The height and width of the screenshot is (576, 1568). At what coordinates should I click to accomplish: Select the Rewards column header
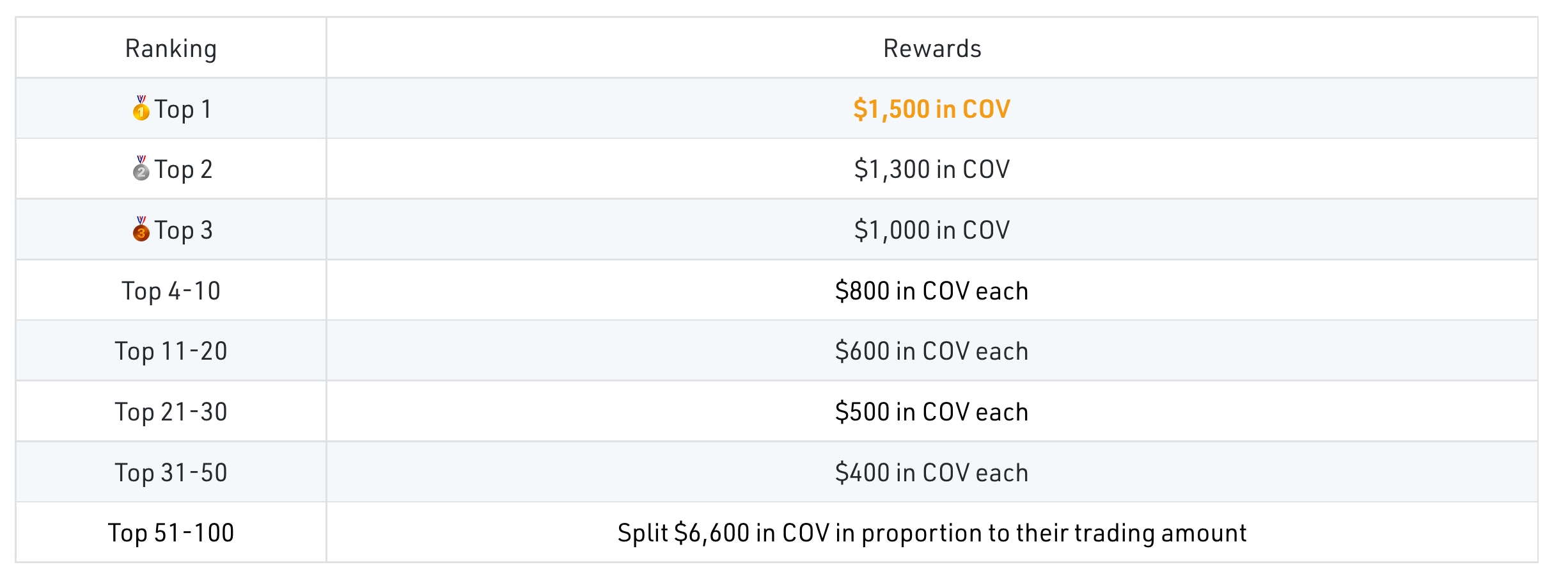pyautogui.click(x=932, y=48)
